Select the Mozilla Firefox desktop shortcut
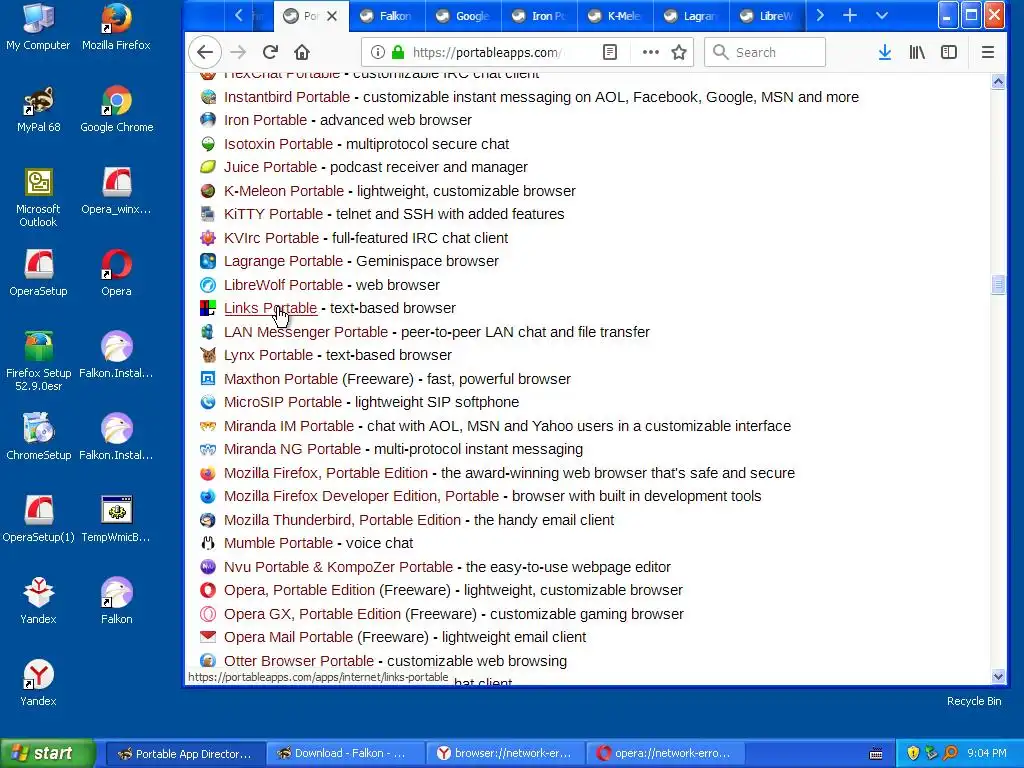1024x768 pixels. [116, 26]
